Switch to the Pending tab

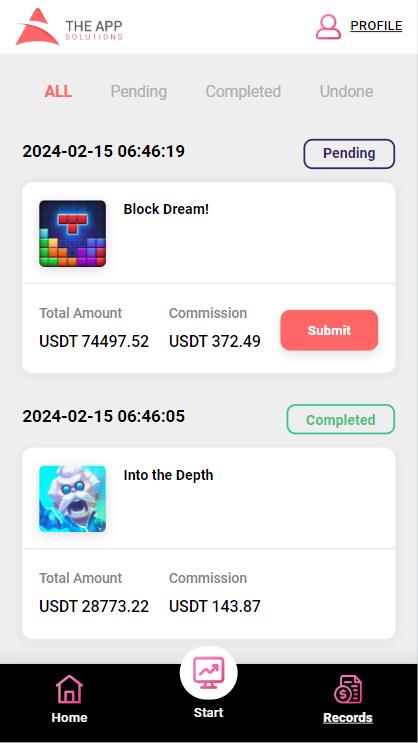coord(139,91)
